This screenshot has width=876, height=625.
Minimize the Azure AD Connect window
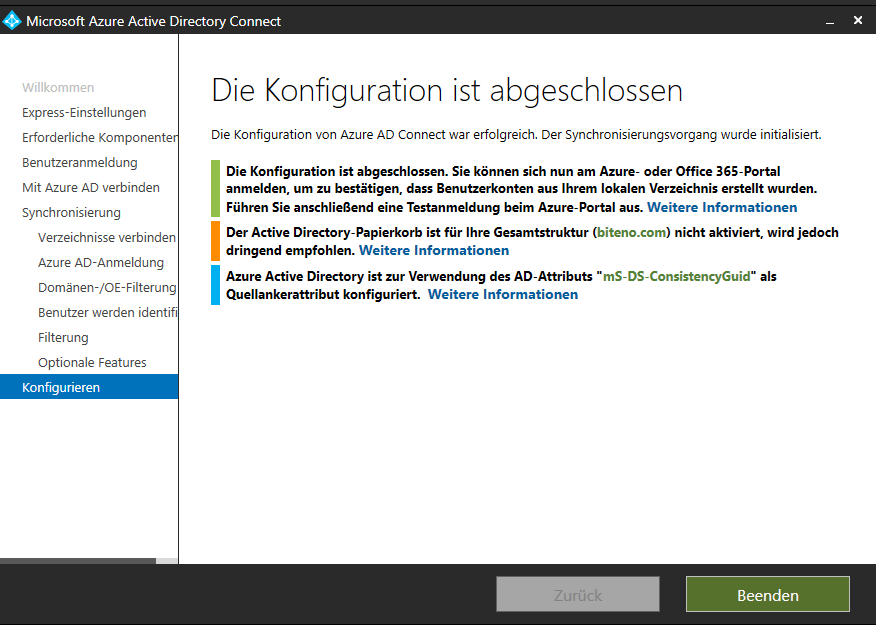[830, 21]
